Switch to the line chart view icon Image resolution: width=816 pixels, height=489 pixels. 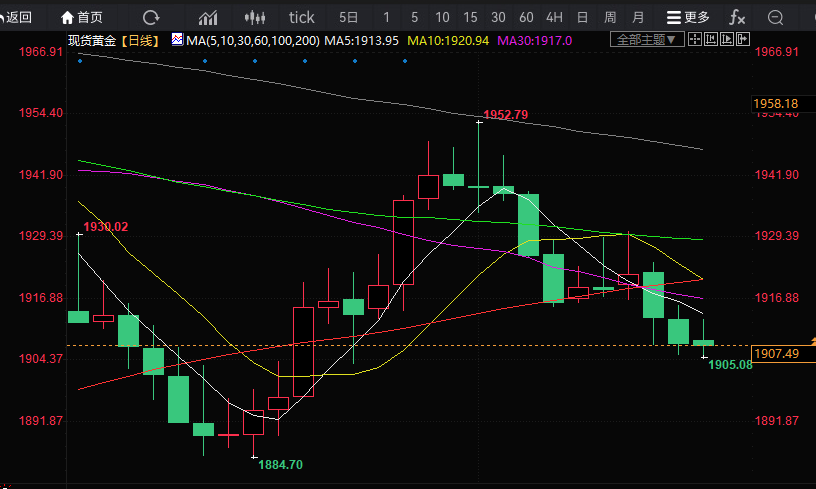[x=209, y=17]
